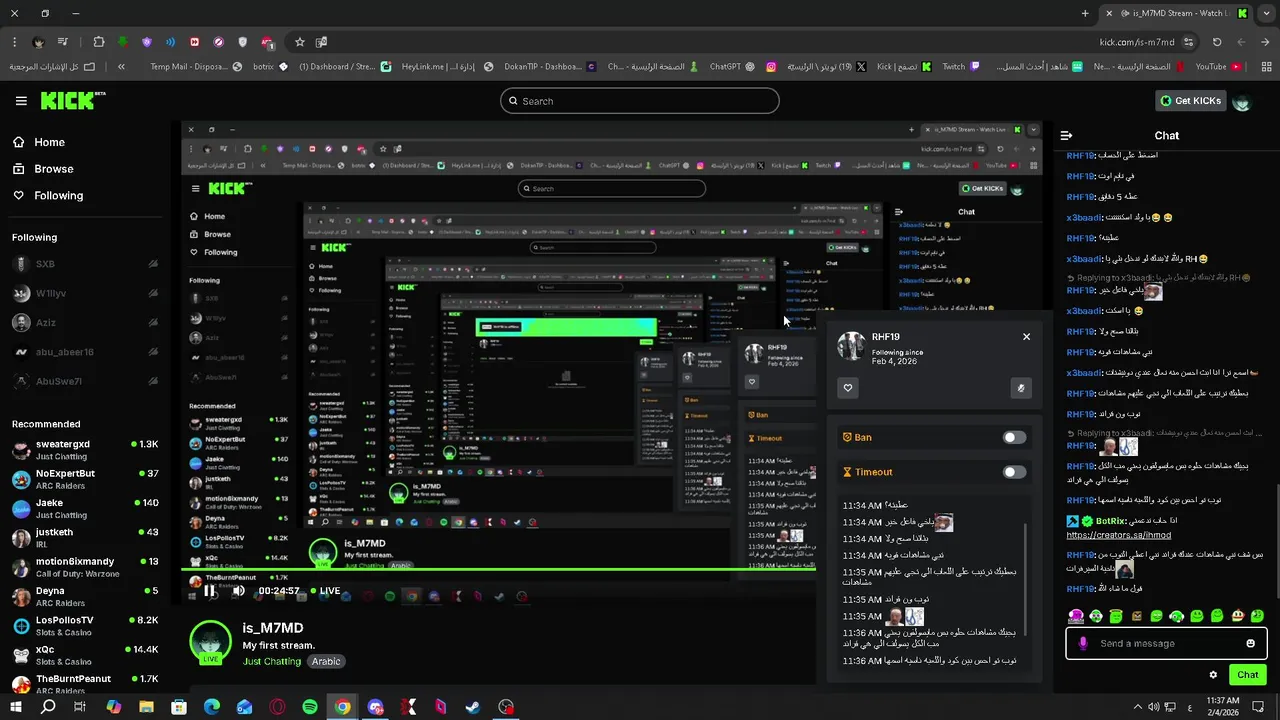Open Aziz in Following list
The width and height of the screenshot is (1280, 720).
pyautogui.click(x=85, y=323)
